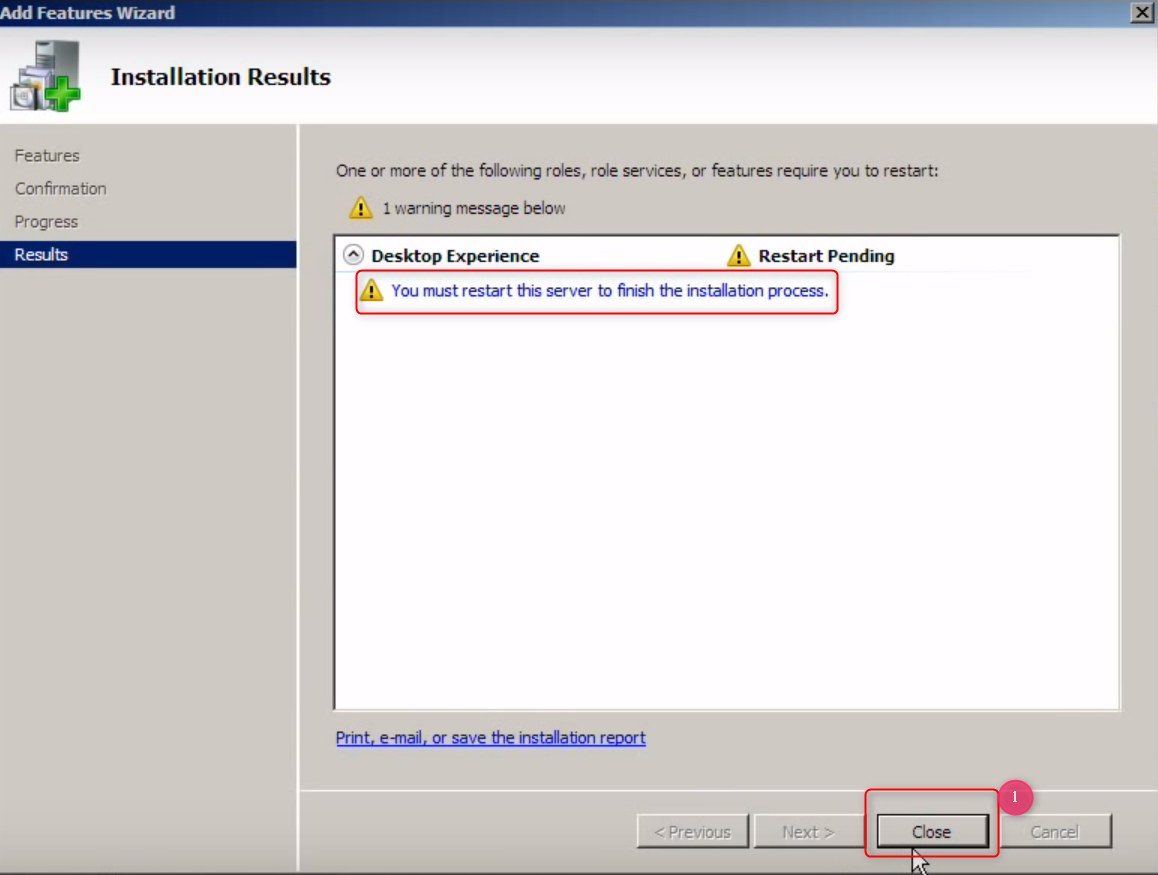
Task: Click the Desktop Experience feature label
Action: pyautogui.click(x=455, y=256)
